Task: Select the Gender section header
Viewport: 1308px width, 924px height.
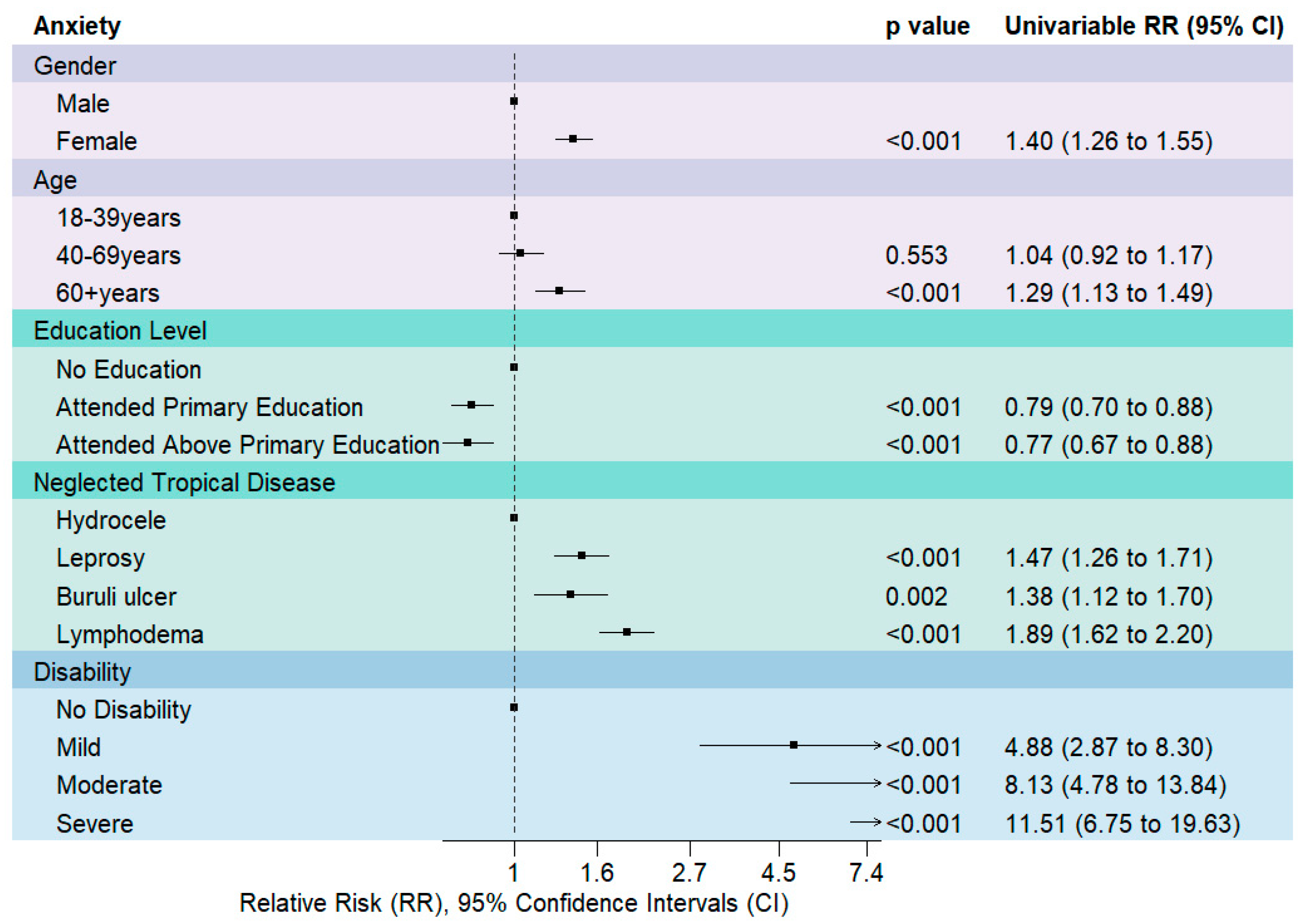Action: (x=75, y=65)
